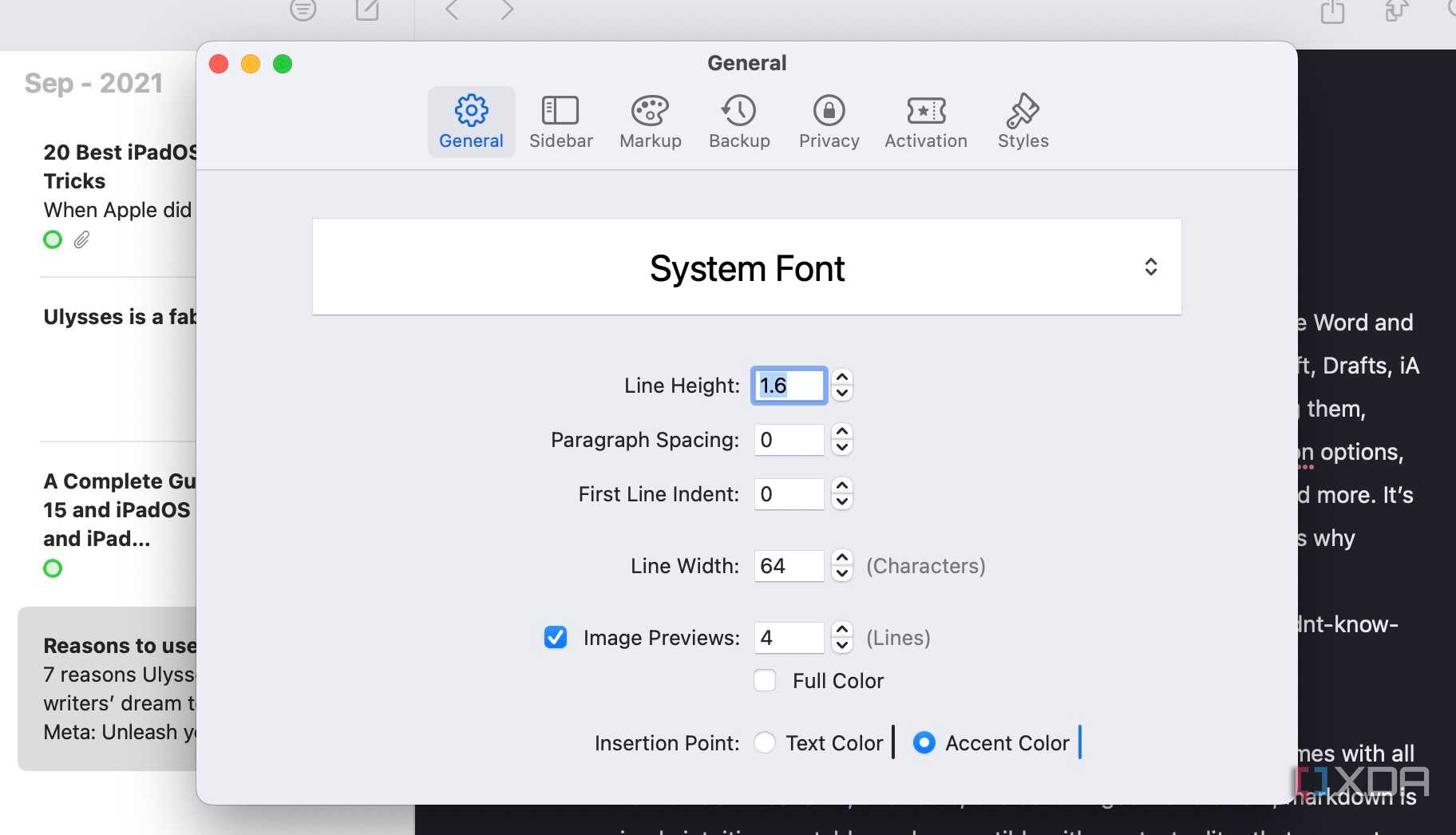Click the Image Previews lines field
Screen dimensions: 1456x835
coord(789,638)
